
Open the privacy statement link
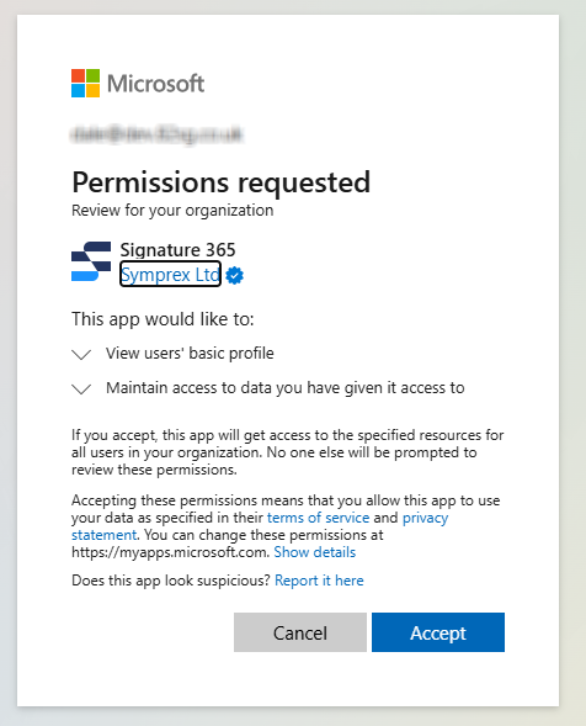(425, 517)
